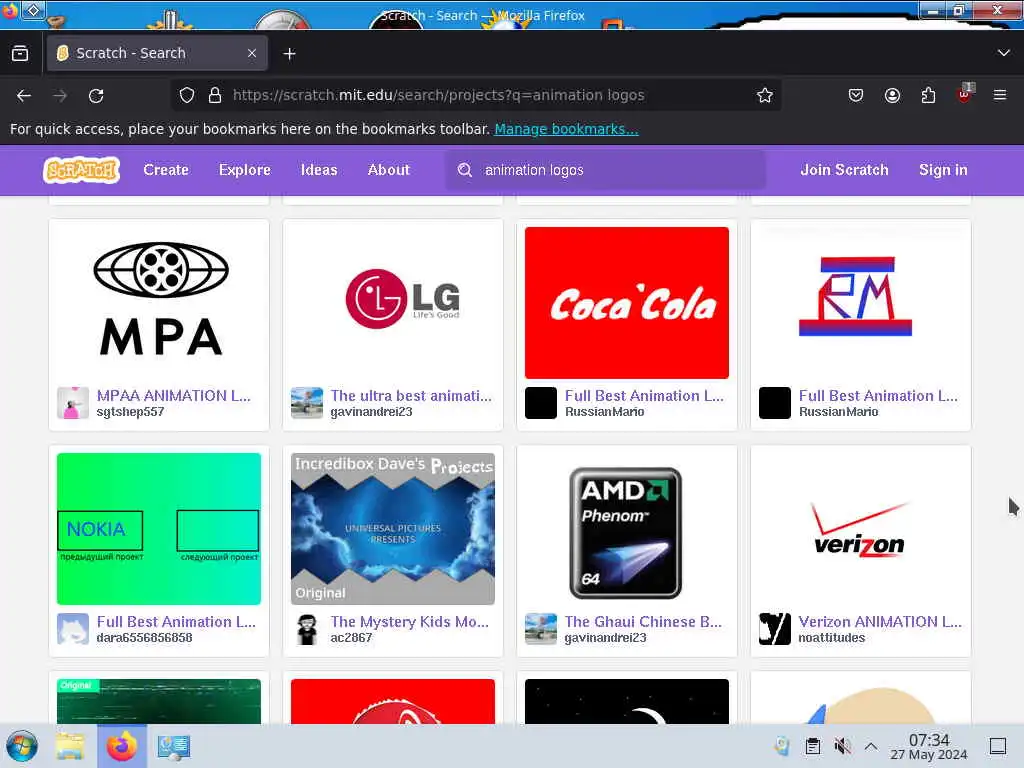Open the Verizon logo project thumbnail

coord(861,529)
